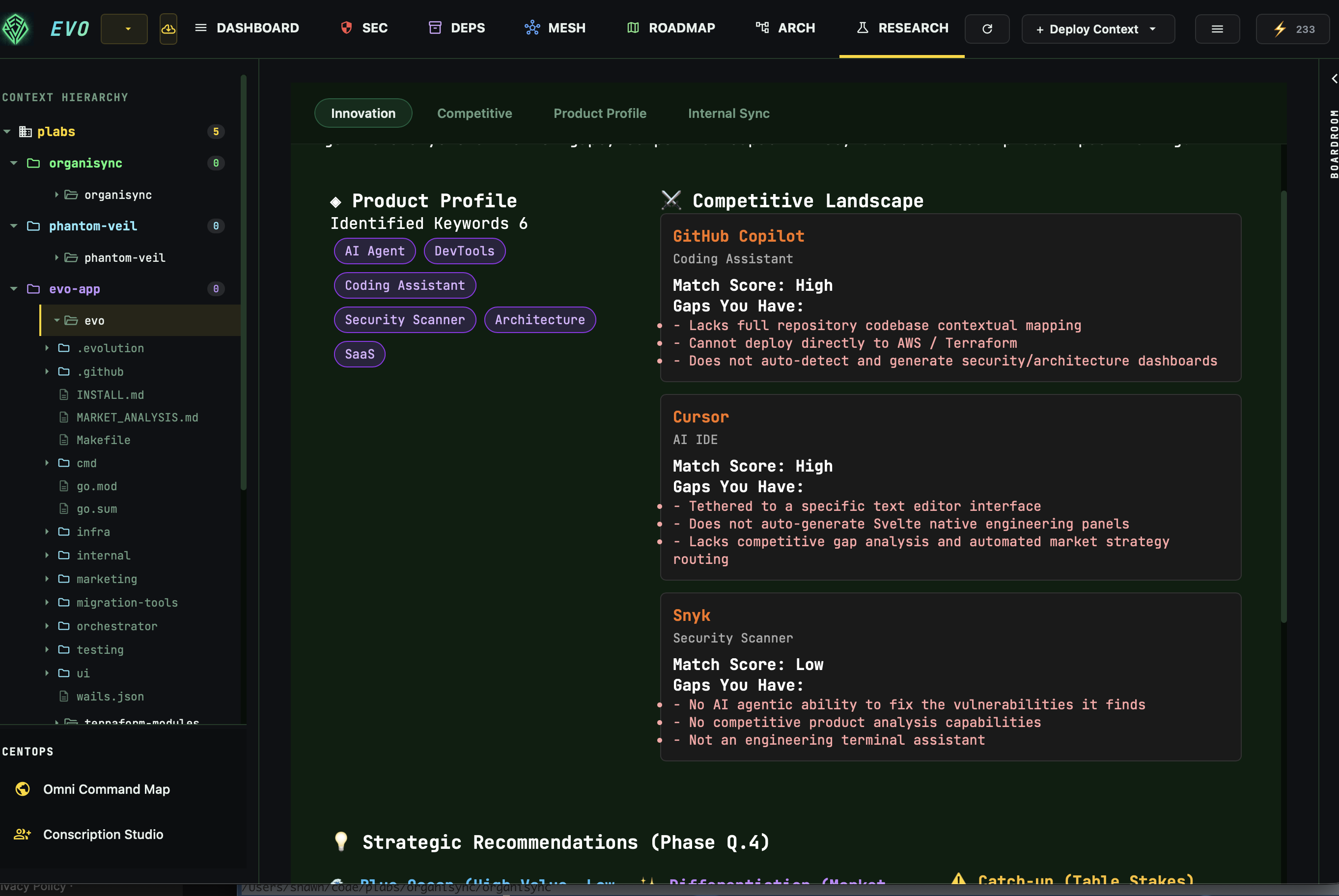1339x896 pixels.
Task: Click the plabs count badge 5
Action: pyautogui.click(x=215, y=132)
